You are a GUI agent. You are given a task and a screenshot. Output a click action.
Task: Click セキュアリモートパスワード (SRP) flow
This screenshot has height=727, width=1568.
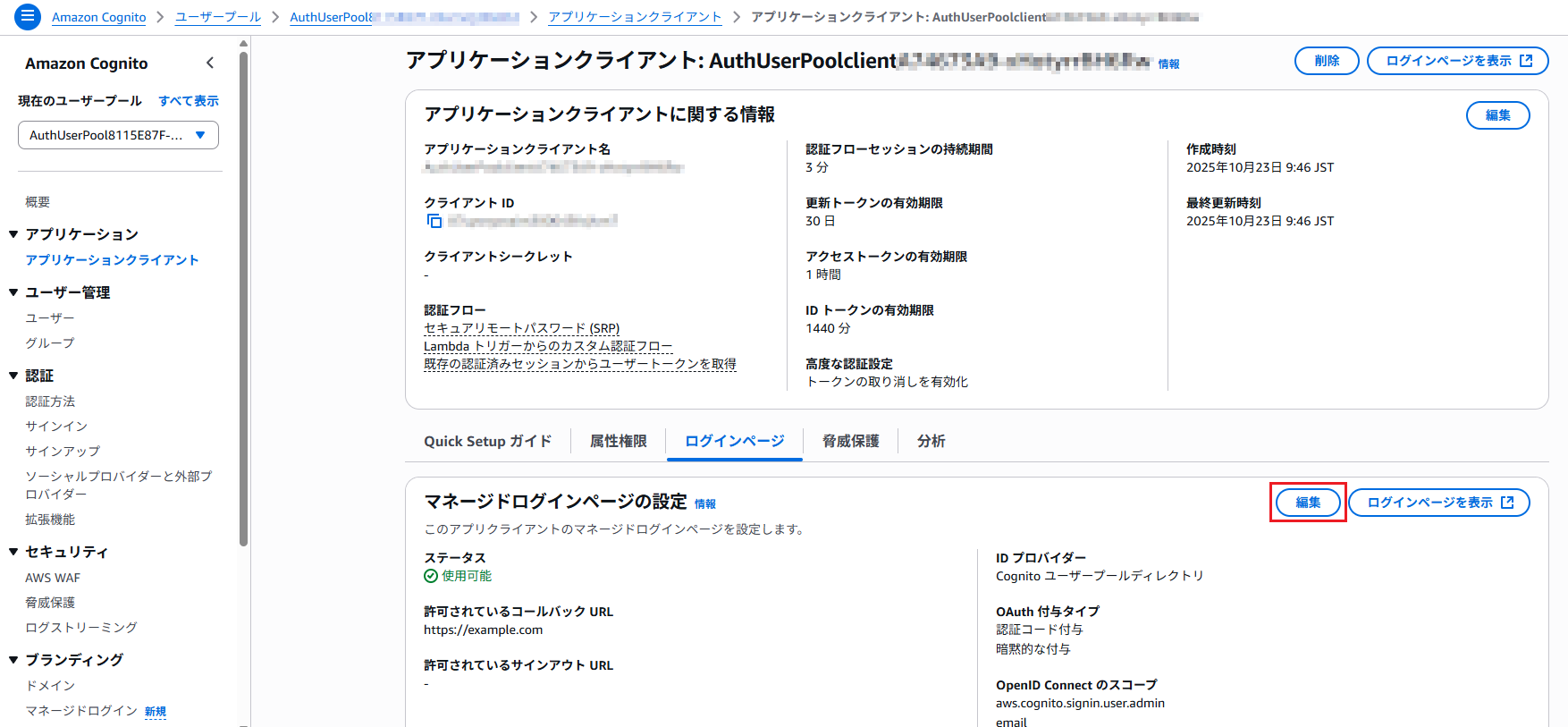[522, 328]
